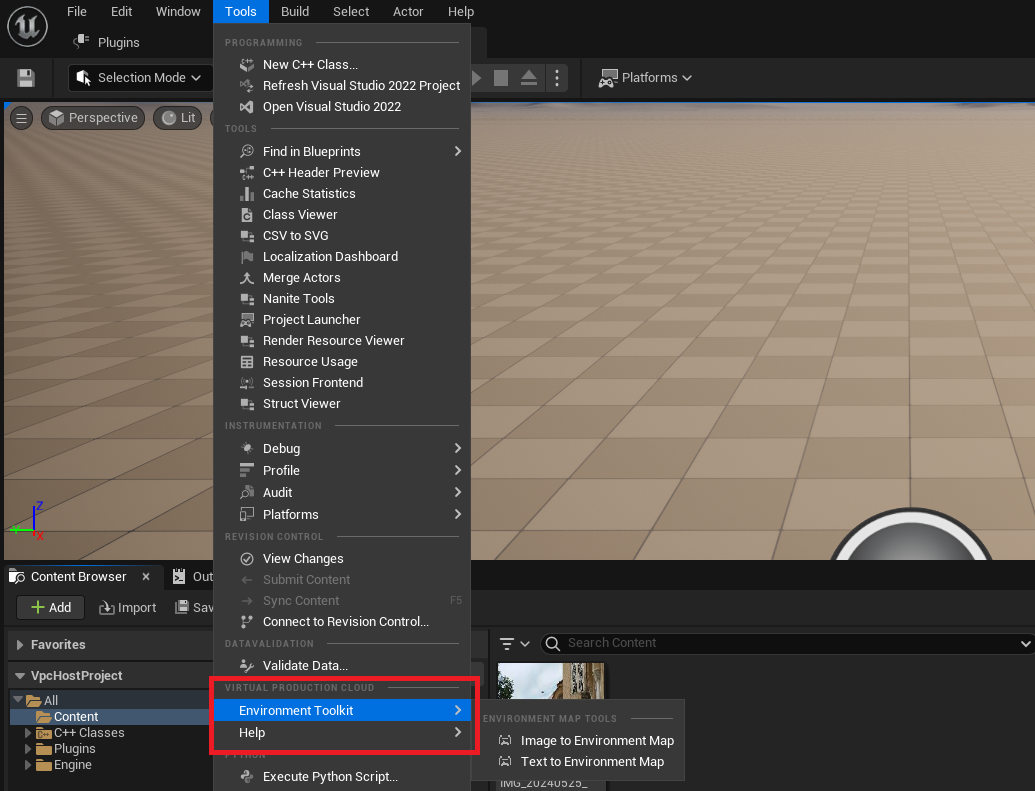Toggle the Perspective viewport button

point(93,118)
